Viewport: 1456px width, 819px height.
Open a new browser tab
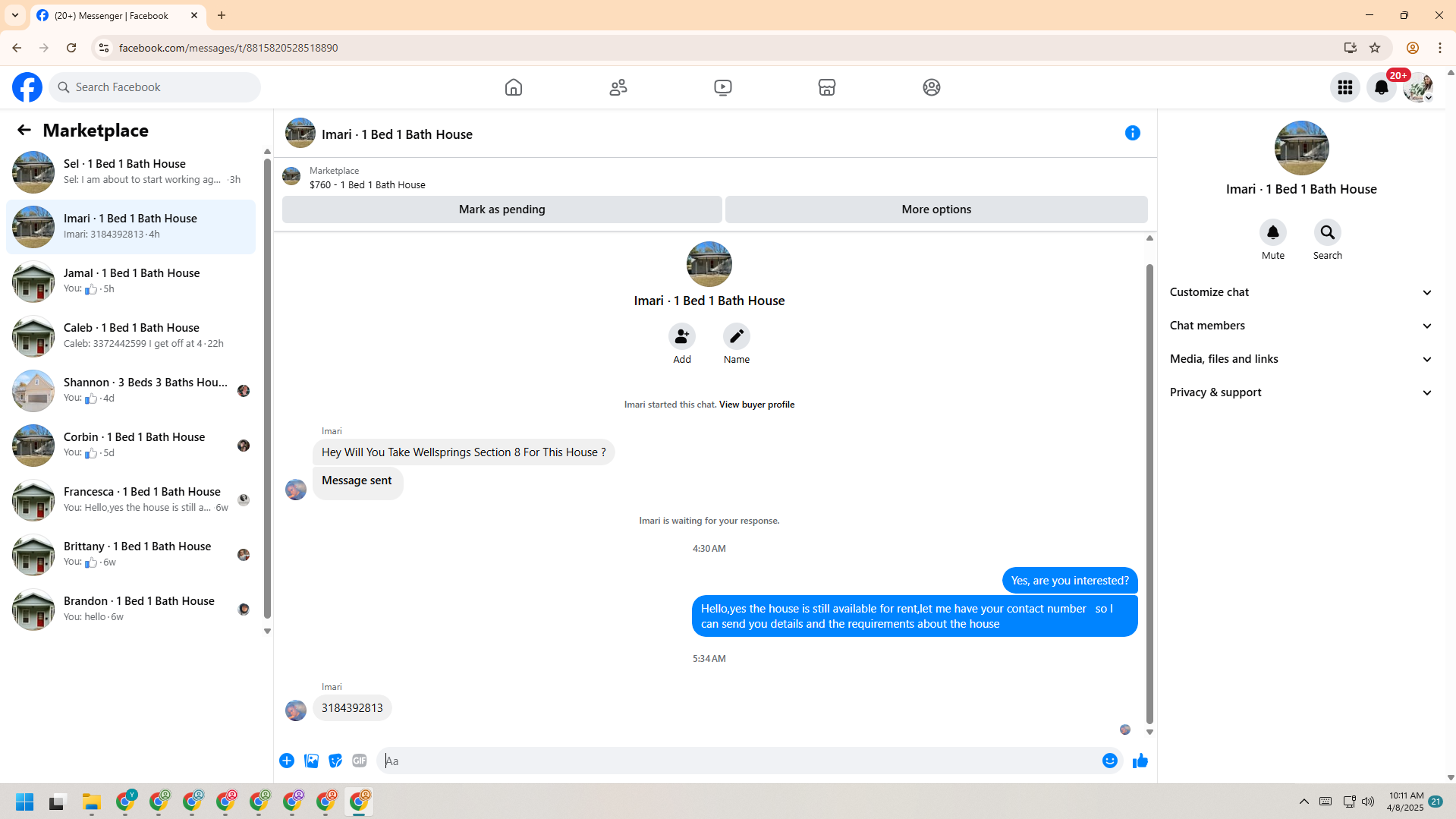pos(222,15)
